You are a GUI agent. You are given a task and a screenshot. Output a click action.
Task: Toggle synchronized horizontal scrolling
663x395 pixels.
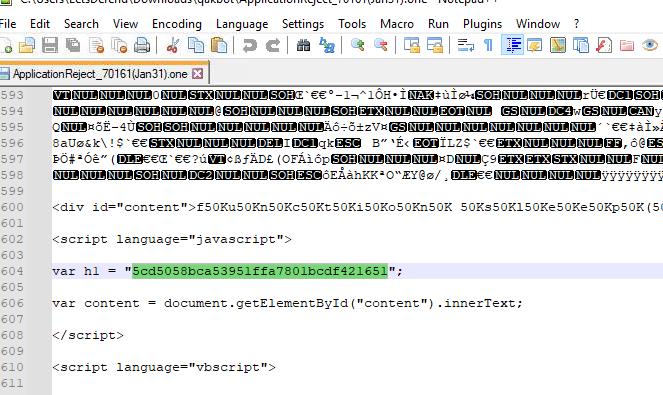435,45
